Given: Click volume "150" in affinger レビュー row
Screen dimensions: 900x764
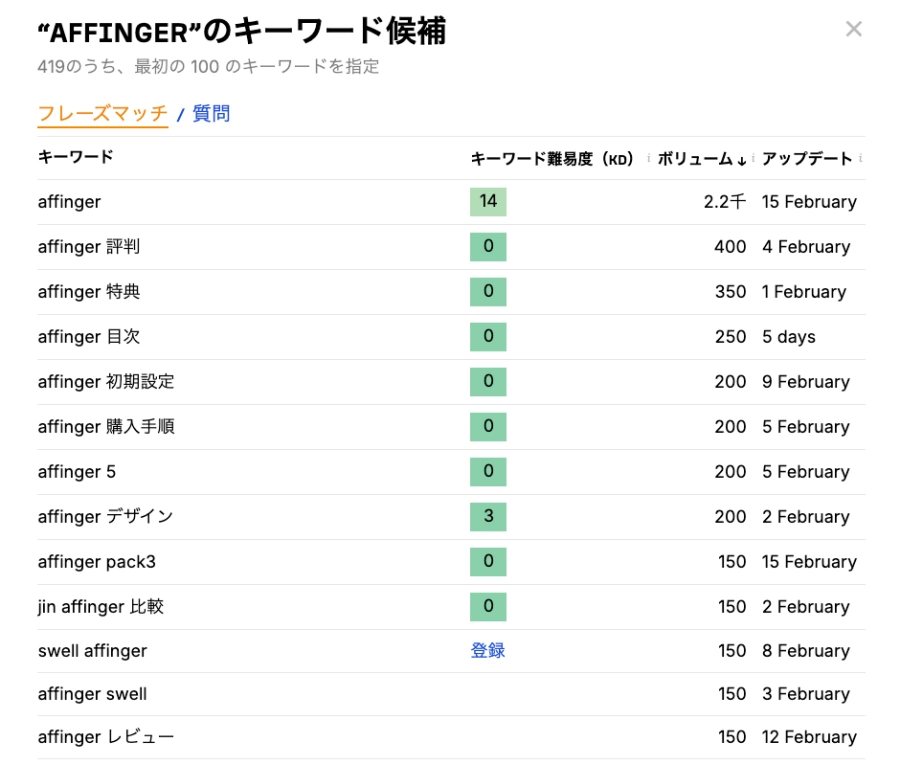Looking at the screenshot, I should point(732,737).
